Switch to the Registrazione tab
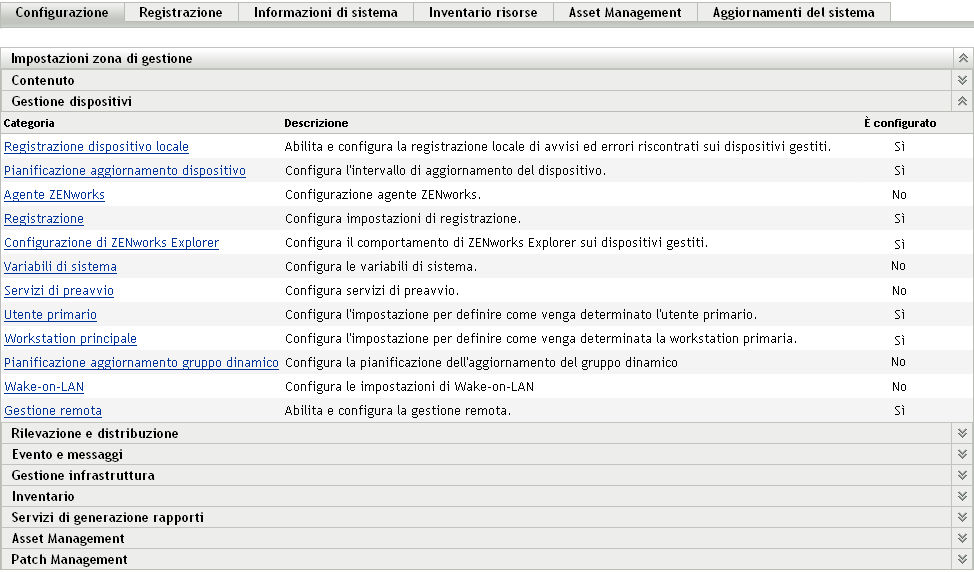974x572 pixels. tap(181, 13)
